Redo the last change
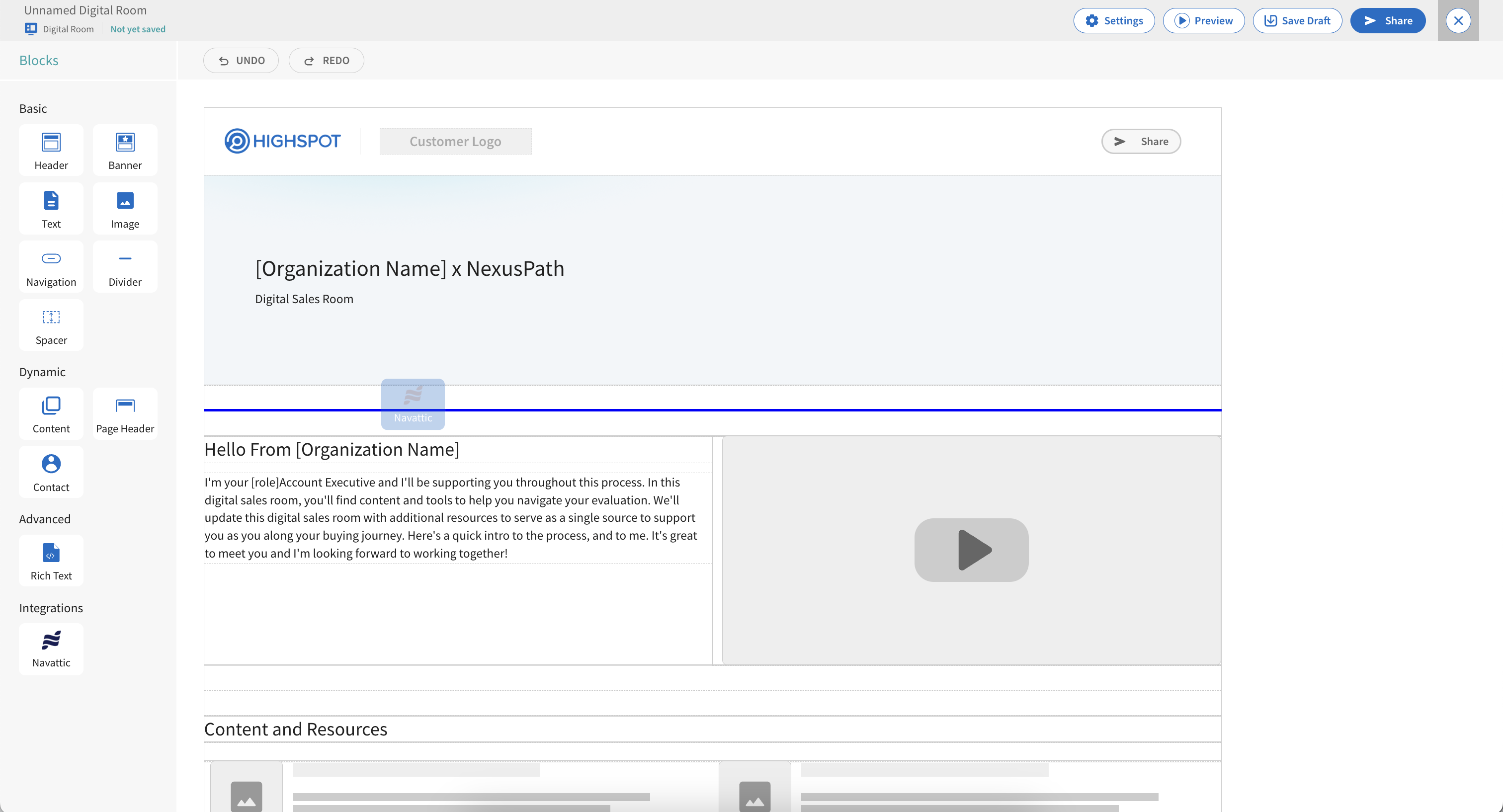 click(x=326, y=60)
